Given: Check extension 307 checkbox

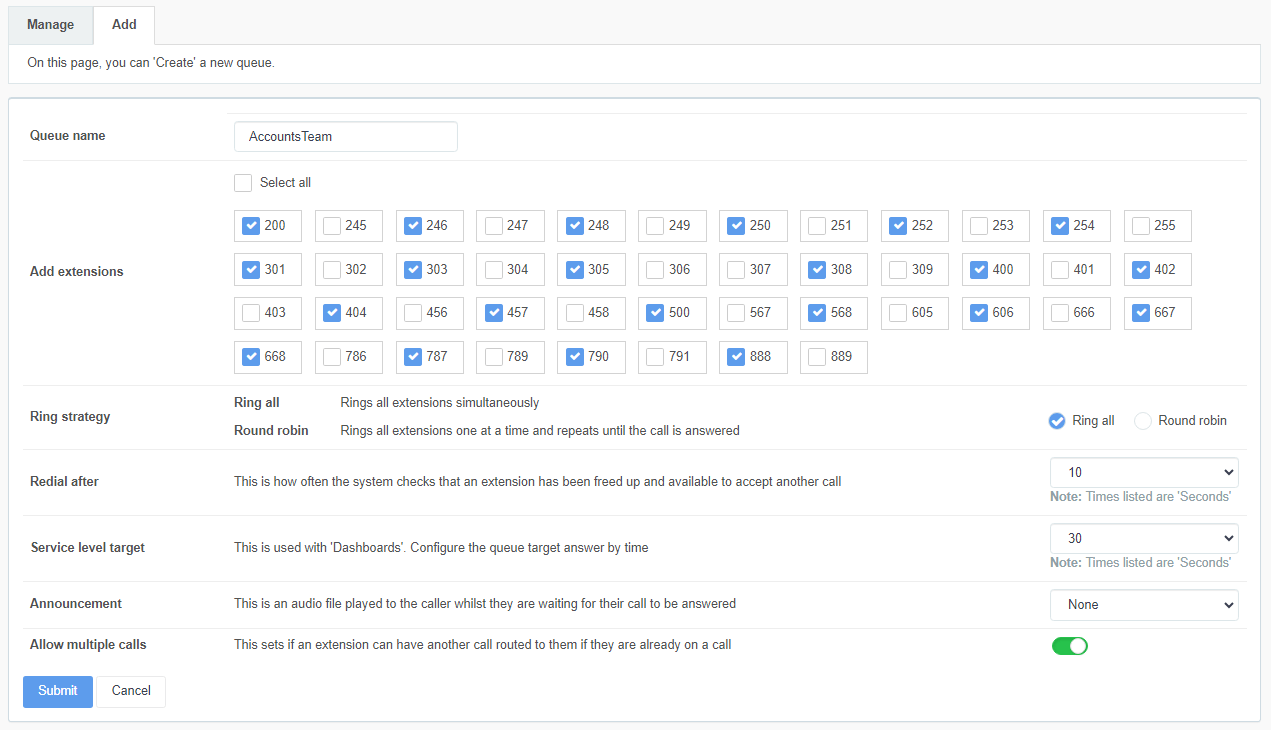Looking at the screenshot, I should click(736, 270).
